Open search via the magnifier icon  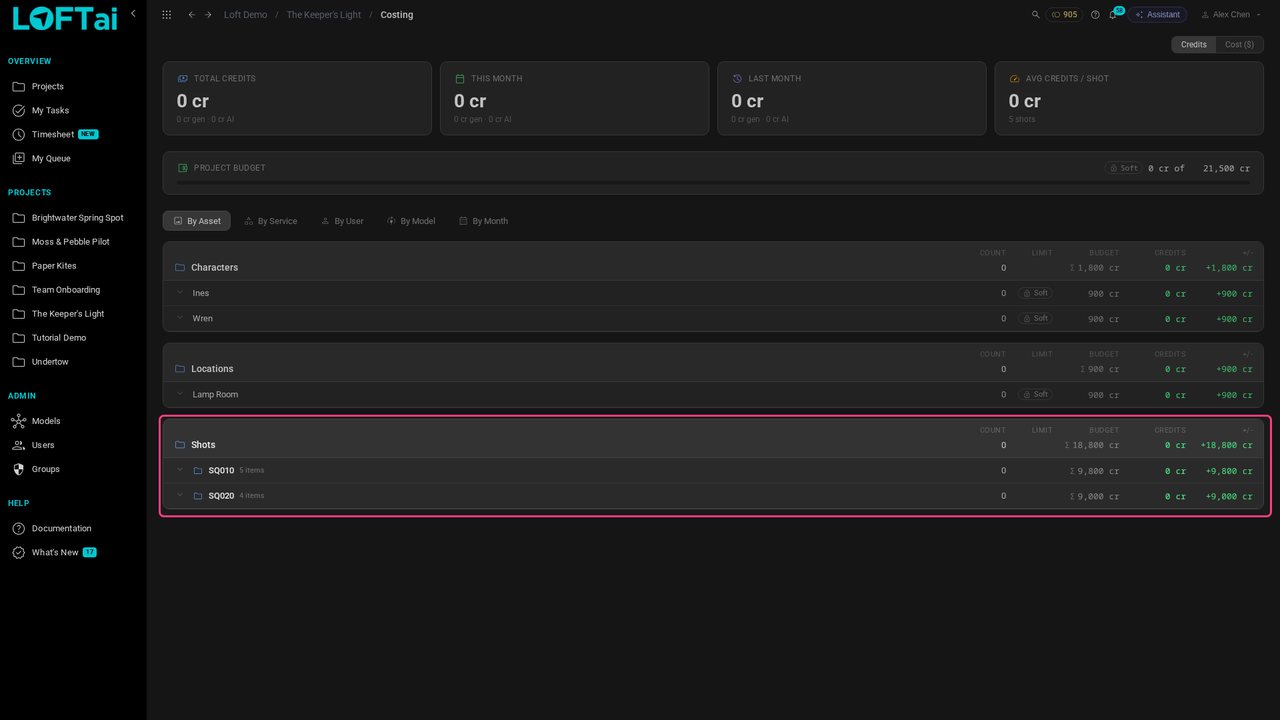[1036, 15]
